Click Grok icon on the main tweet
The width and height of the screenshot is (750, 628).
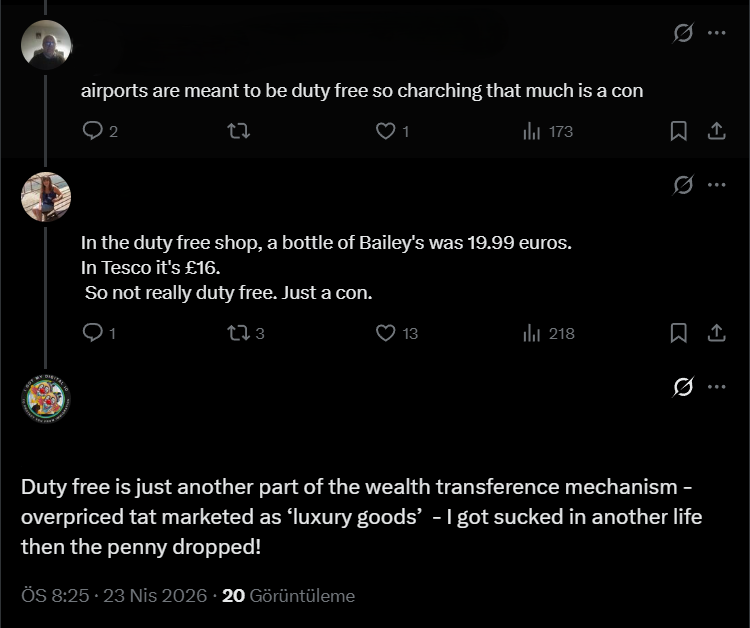[x=683, y=387]
